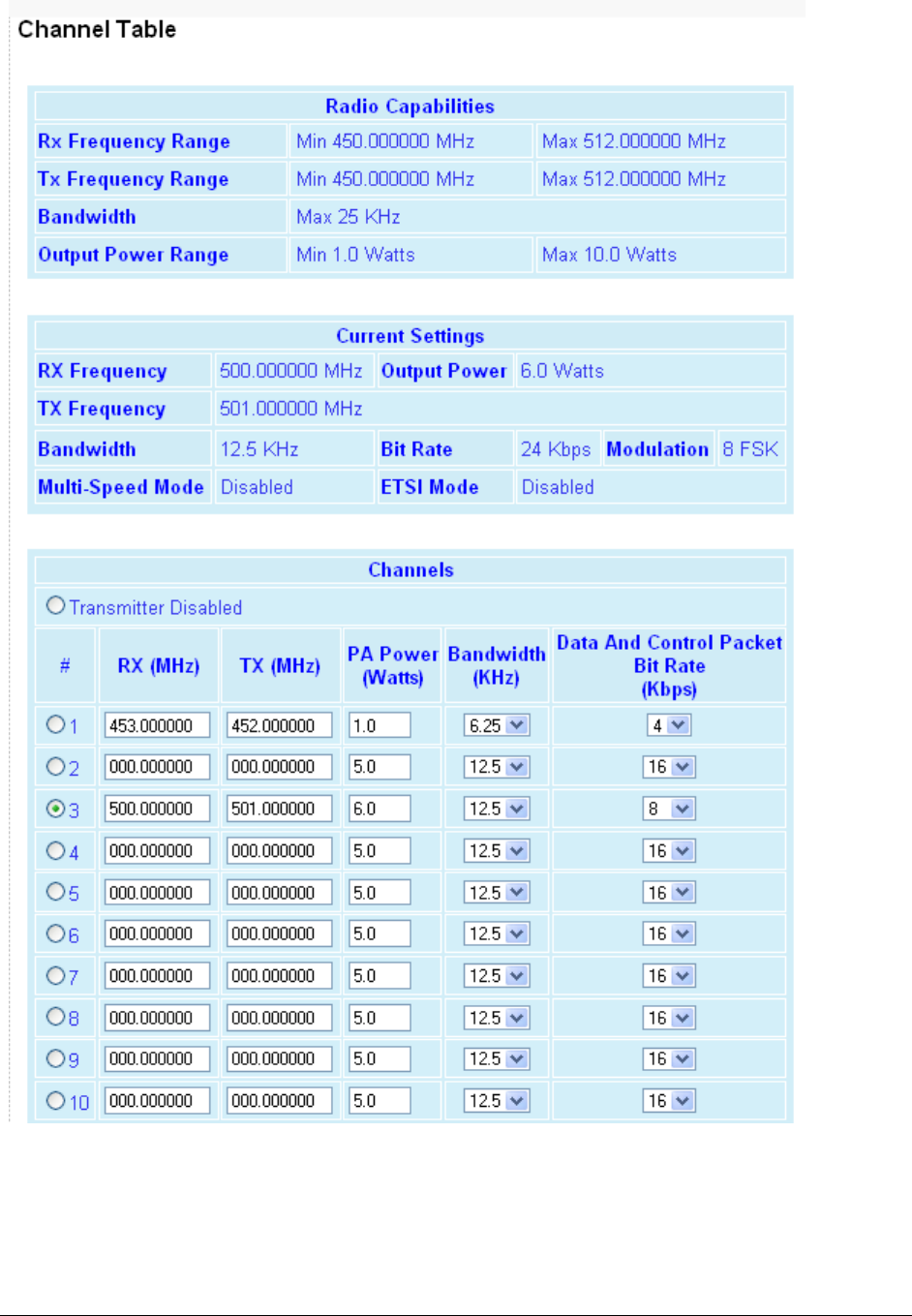Click the Max 25 KHz bandwidth value
912x1316 pixels.
349,217
